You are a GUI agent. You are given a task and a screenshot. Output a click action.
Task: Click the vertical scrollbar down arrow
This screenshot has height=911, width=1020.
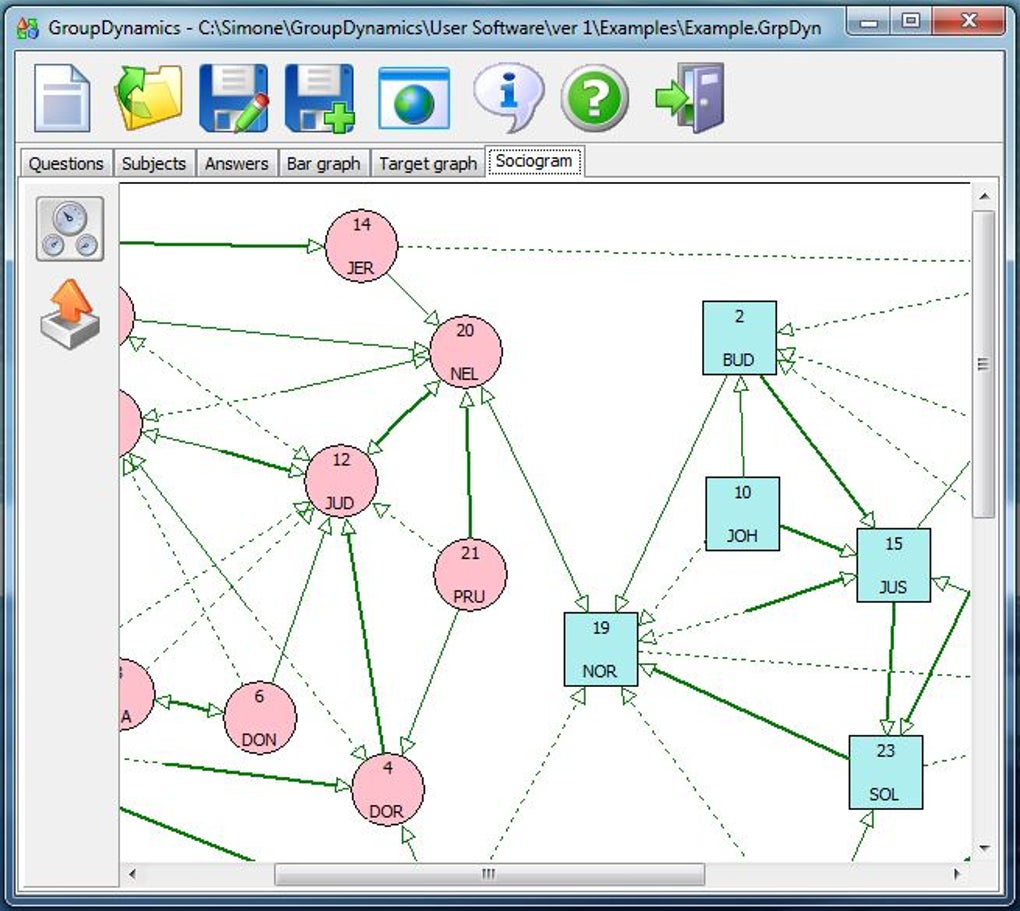984,848
